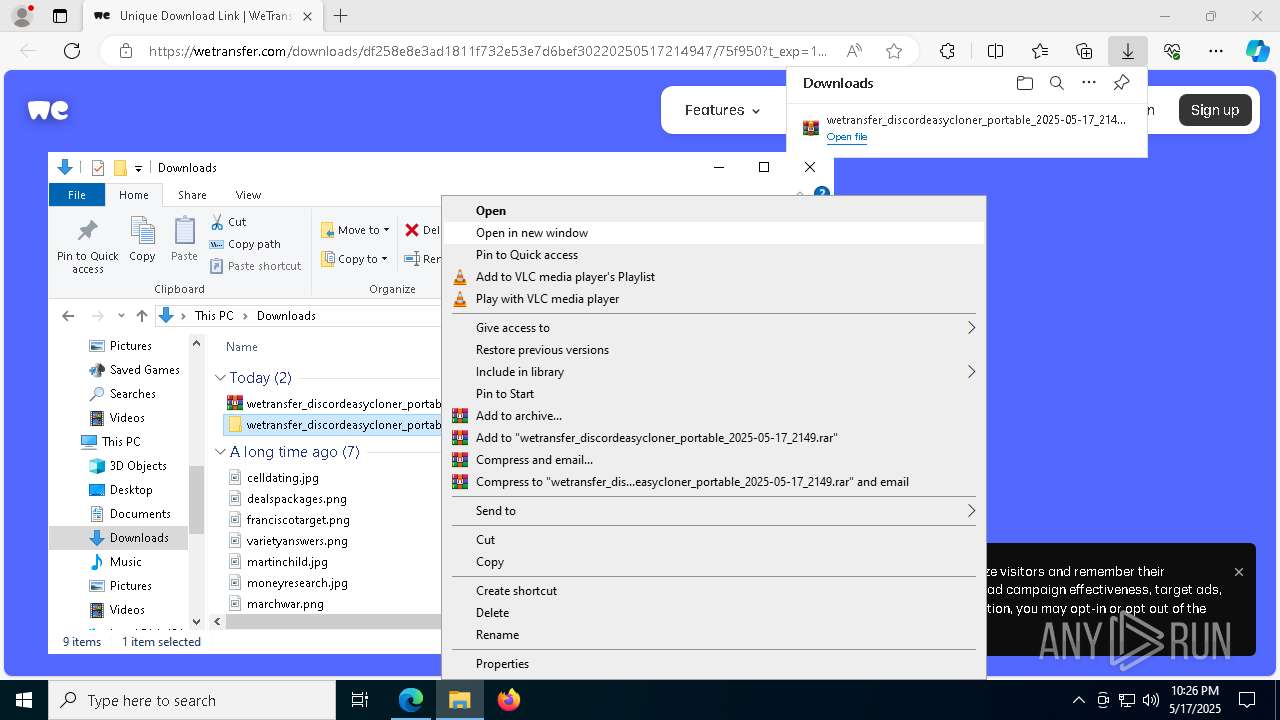Viewport: 1280px width, 720px height.
Task: Click the Copy ribbon button in Explorer
Action: pyautogui.click(x=143, y=240)
